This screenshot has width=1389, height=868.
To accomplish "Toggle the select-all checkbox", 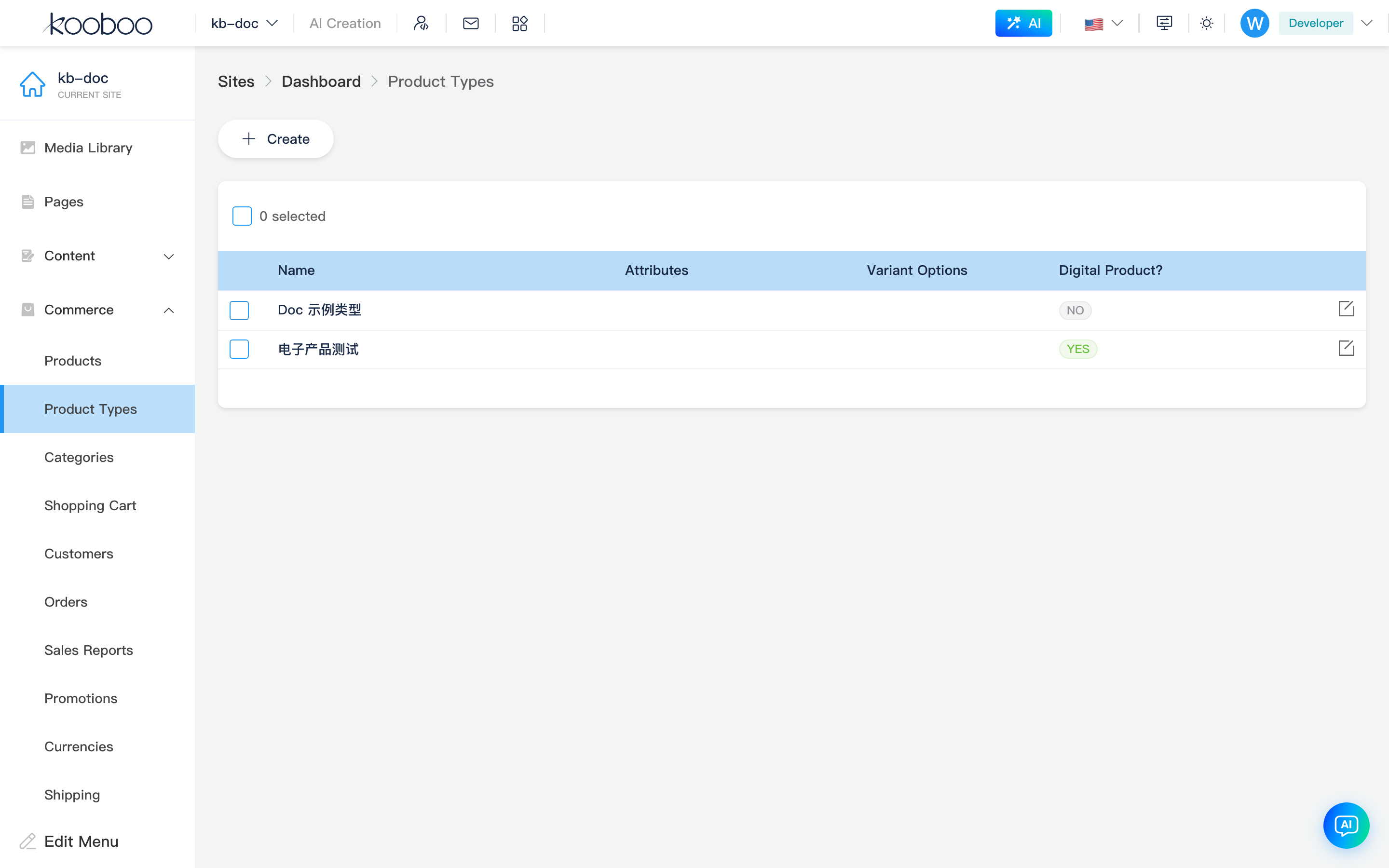I will coord(242,216).
